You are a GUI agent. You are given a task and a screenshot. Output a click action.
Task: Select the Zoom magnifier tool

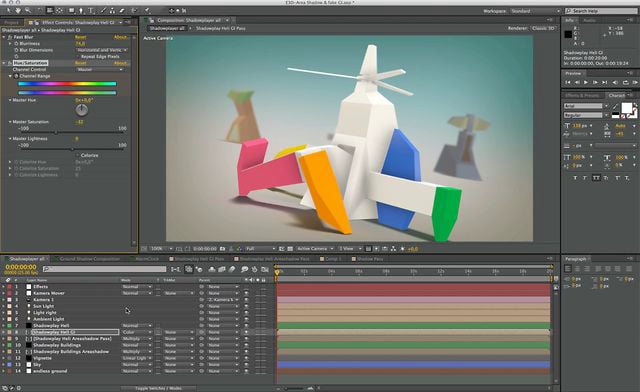point(28,10)
